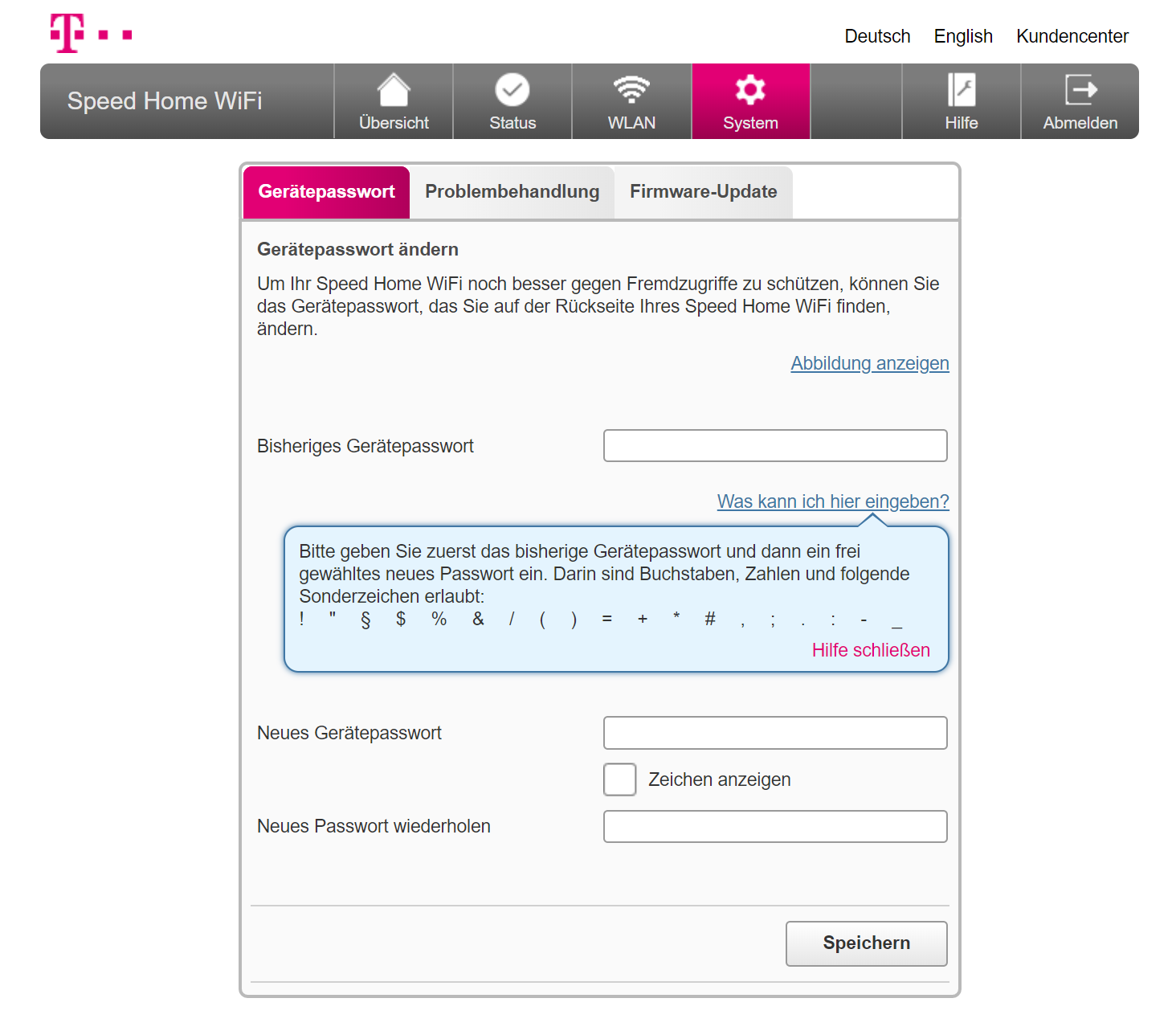Switch to the Problembehandlung tab

tap(512, 192)
